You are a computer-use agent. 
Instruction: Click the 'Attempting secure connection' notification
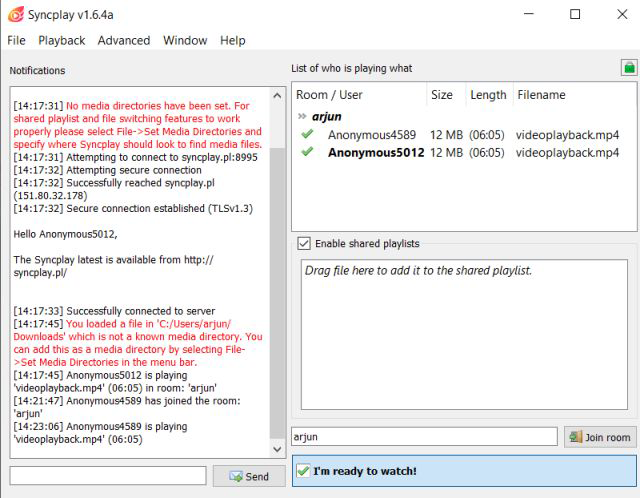(107, 170)
